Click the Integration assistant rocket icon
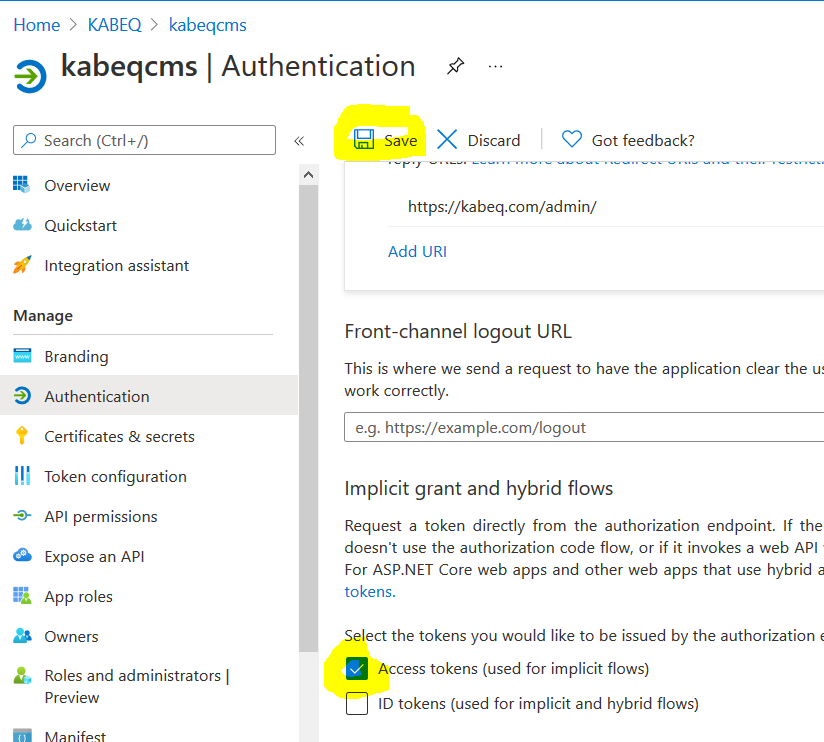 (x=22, y=266)
